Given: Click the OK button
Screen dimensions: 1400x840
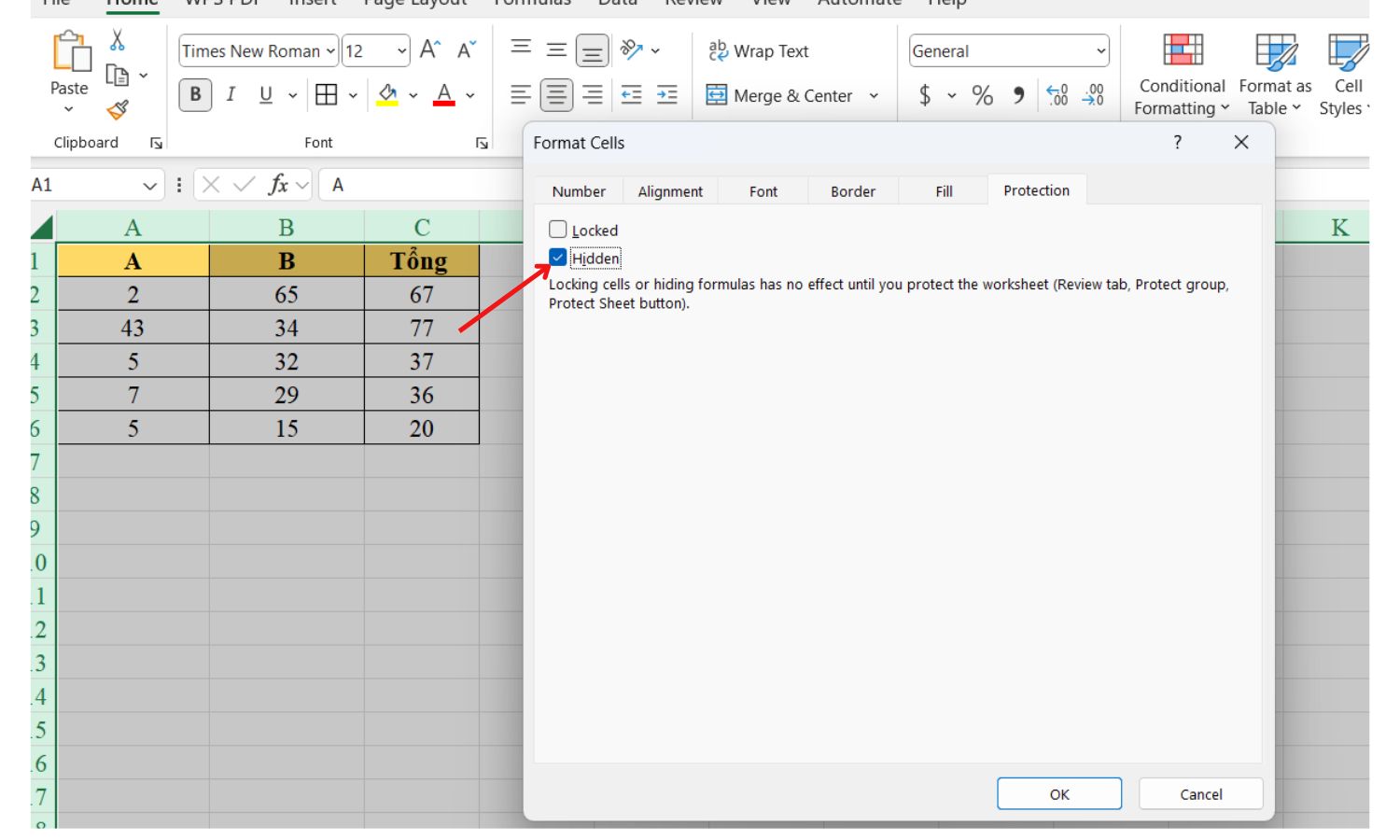Looking at the screenshot, I should [x=1059, y=793].
